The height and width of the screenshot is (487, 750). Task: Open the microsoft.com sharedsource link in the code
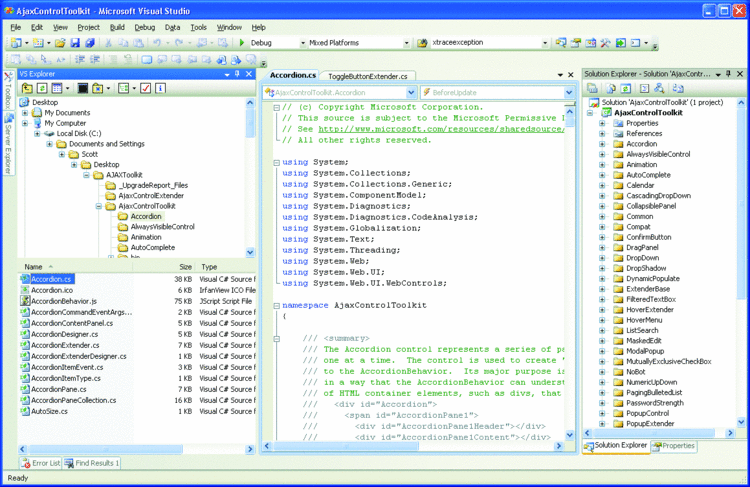[441, 129]
